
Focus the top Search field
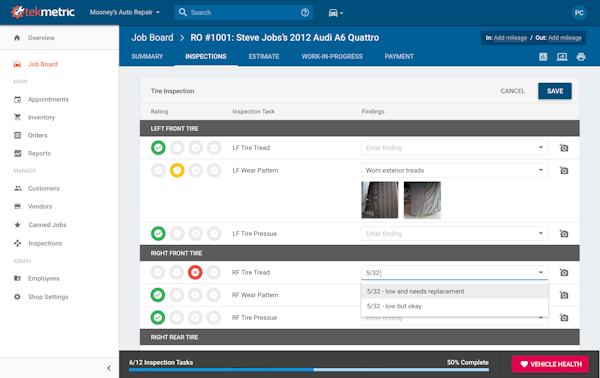pyautogui.click(x=244, y=13)
